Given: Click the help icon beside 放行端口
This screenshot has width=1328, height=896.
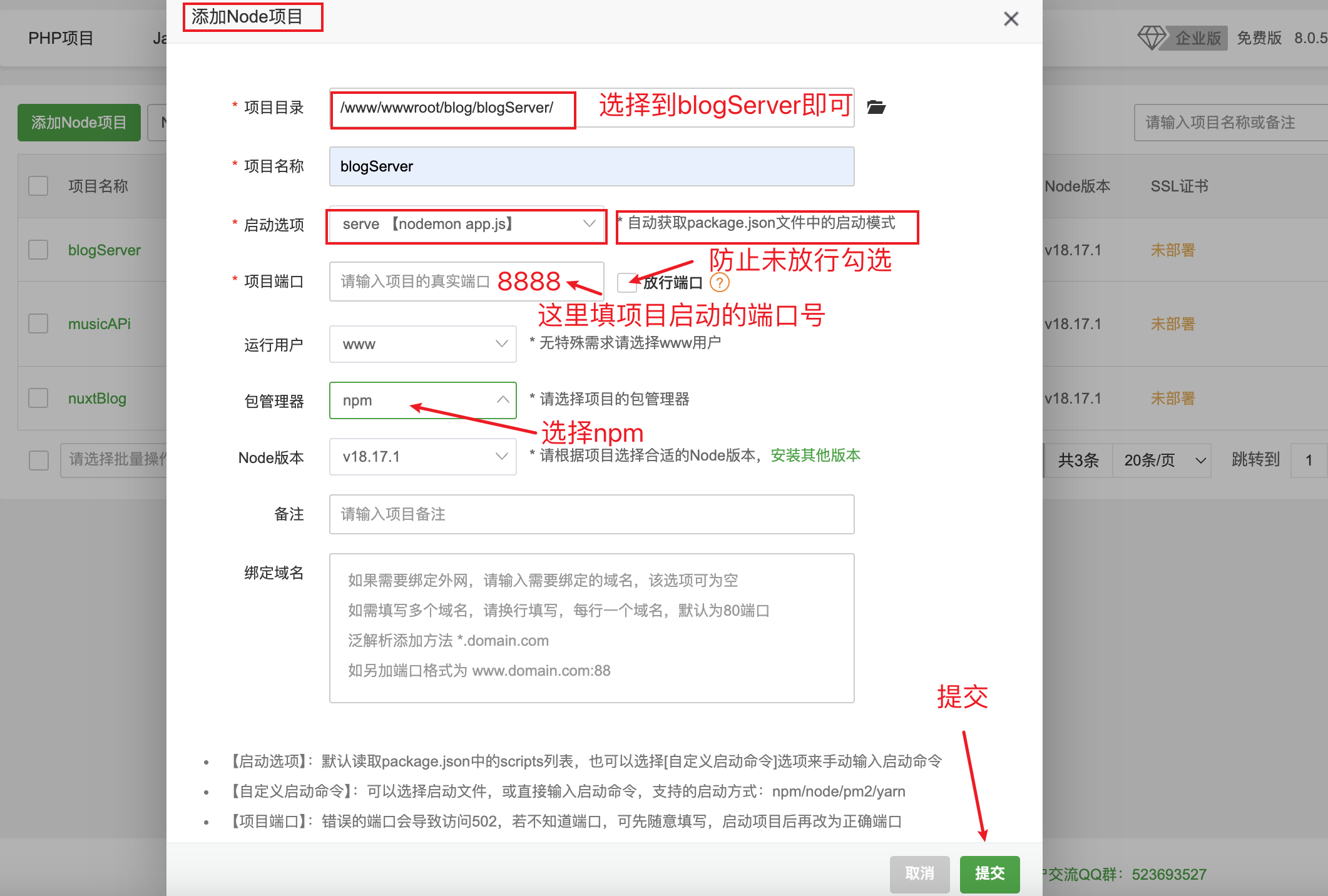Looking at the screenshot, I should tap(720, 283).
